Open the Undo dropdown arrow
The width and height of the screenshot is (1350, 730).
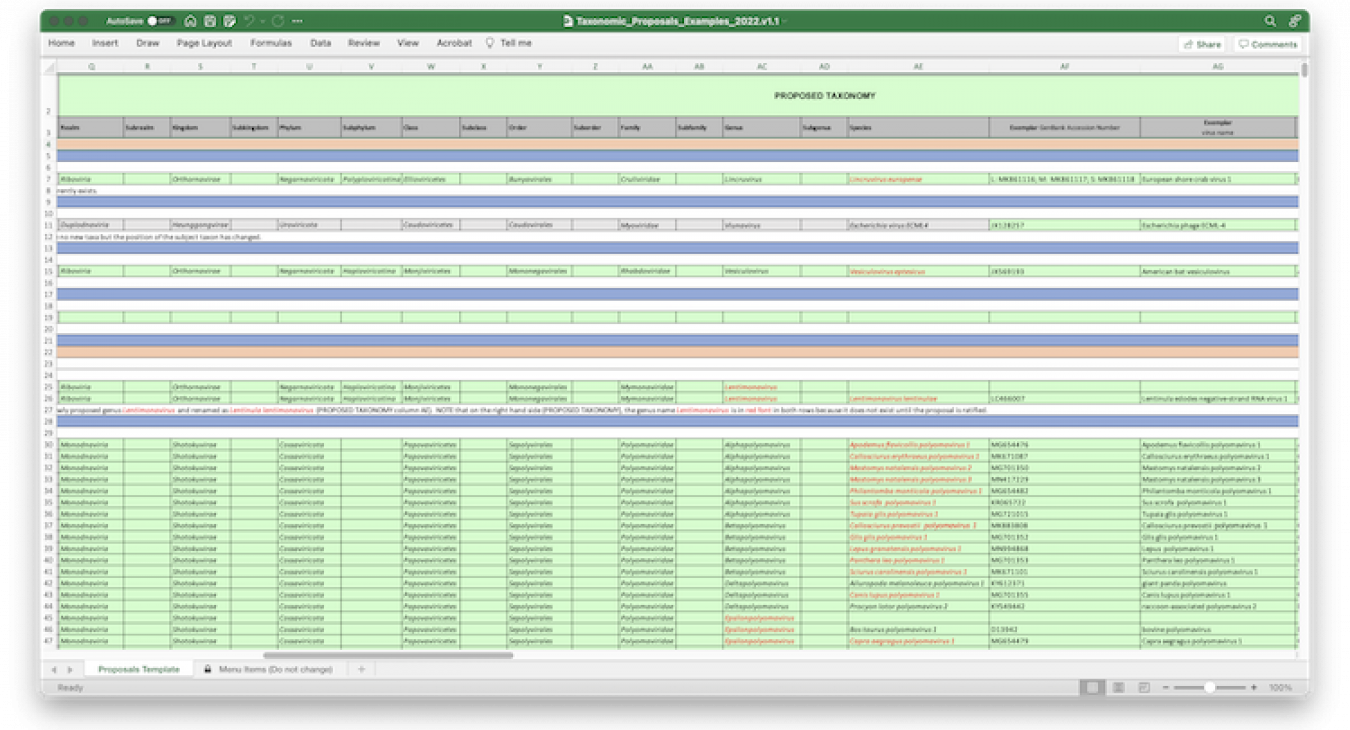[x=263, y=20]
